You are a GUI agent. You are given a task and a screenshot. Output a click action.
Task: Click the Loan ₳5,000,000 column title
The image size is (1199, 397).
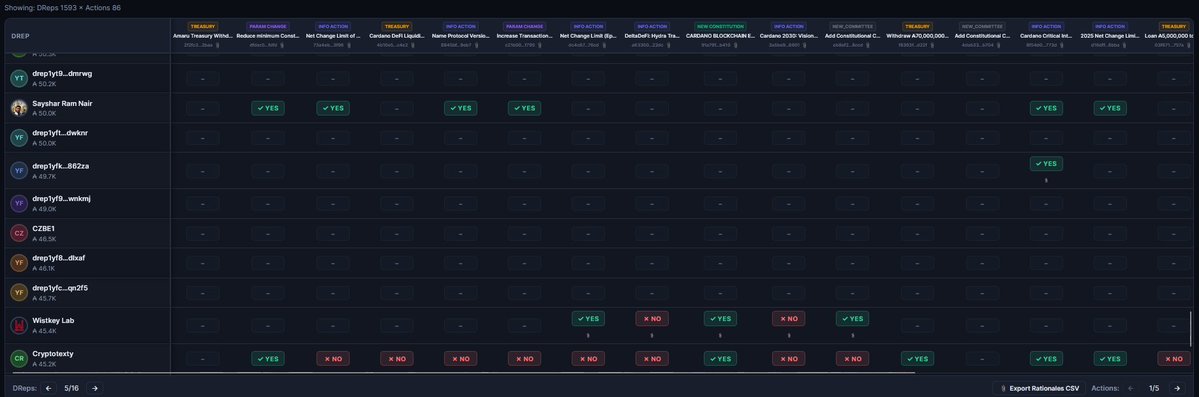(x=1170, y=35)
